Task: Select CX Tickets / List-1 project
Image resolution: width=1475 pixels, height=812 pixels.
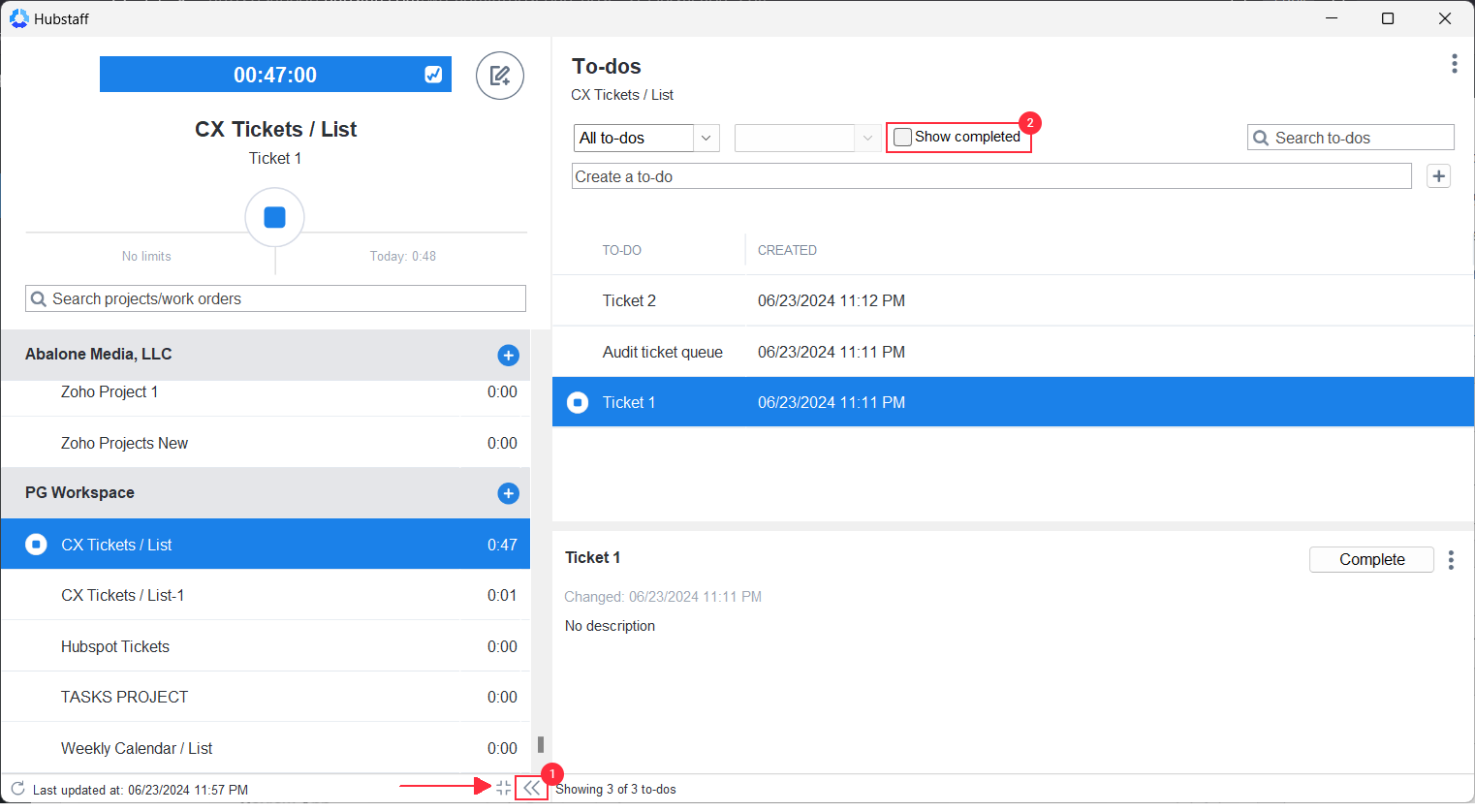Action: (266, 595)
